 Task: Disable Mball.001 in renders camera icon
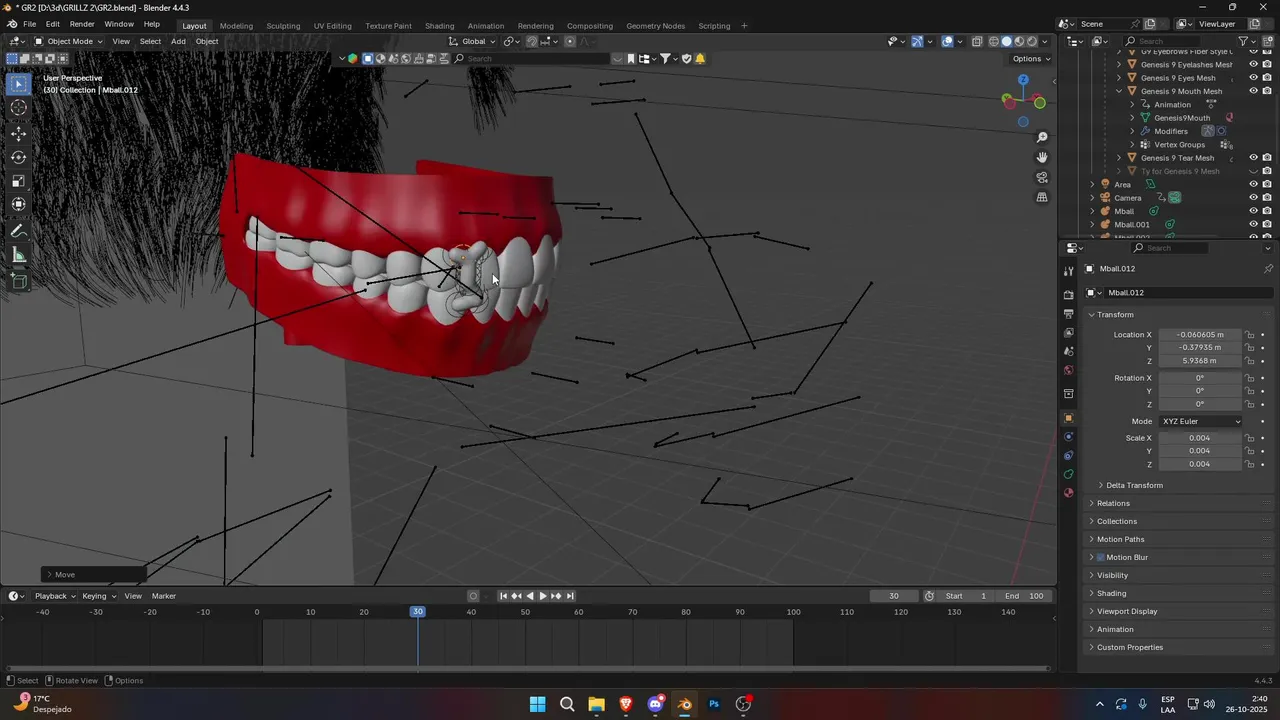click(1266, 224)
